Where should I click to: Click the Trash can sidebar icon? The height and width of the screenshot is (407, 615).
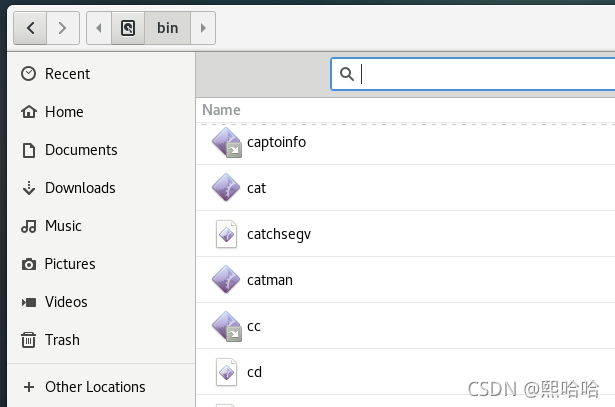(28, 340)
